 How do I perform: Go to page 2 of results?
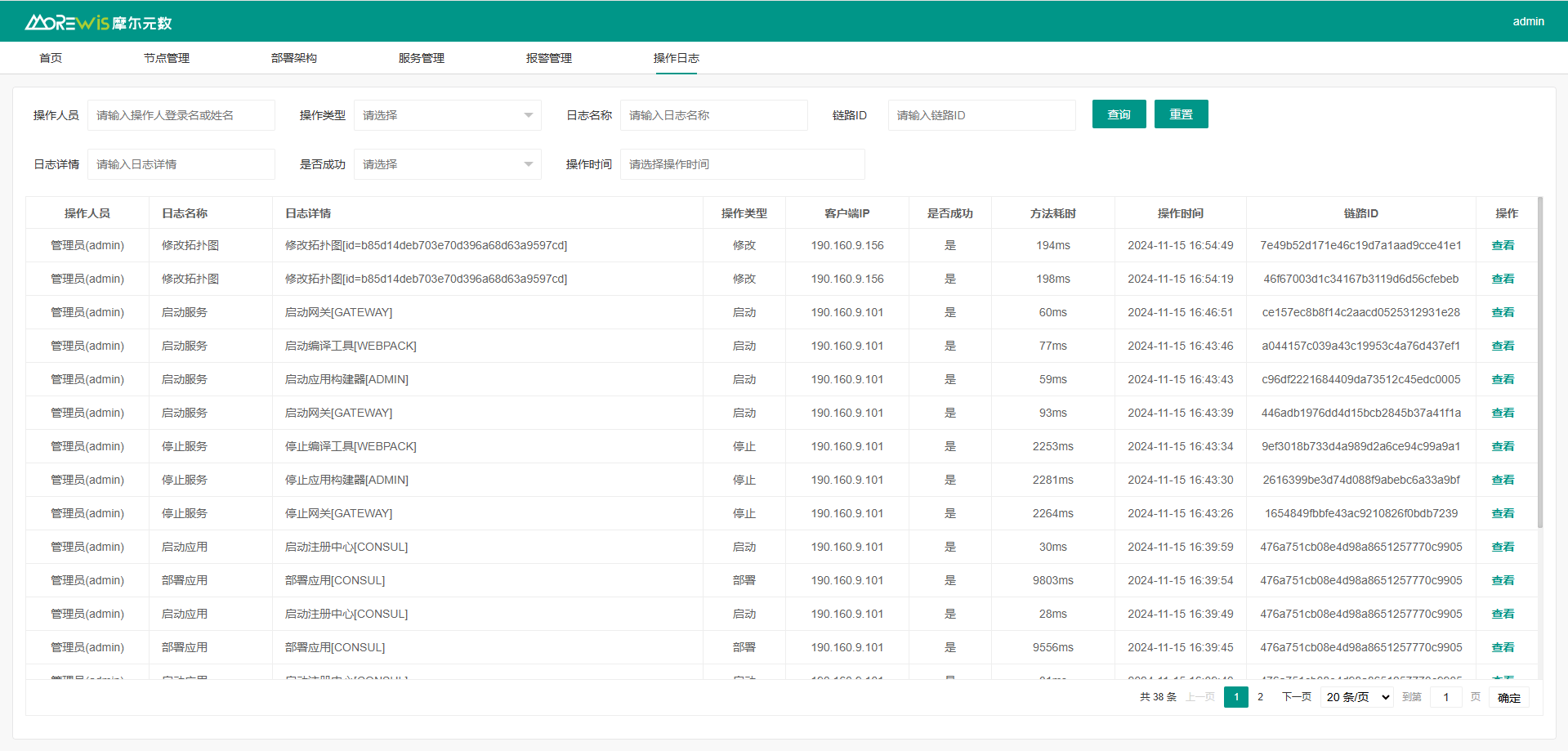pyautogui.click(x=1260, y=697)
